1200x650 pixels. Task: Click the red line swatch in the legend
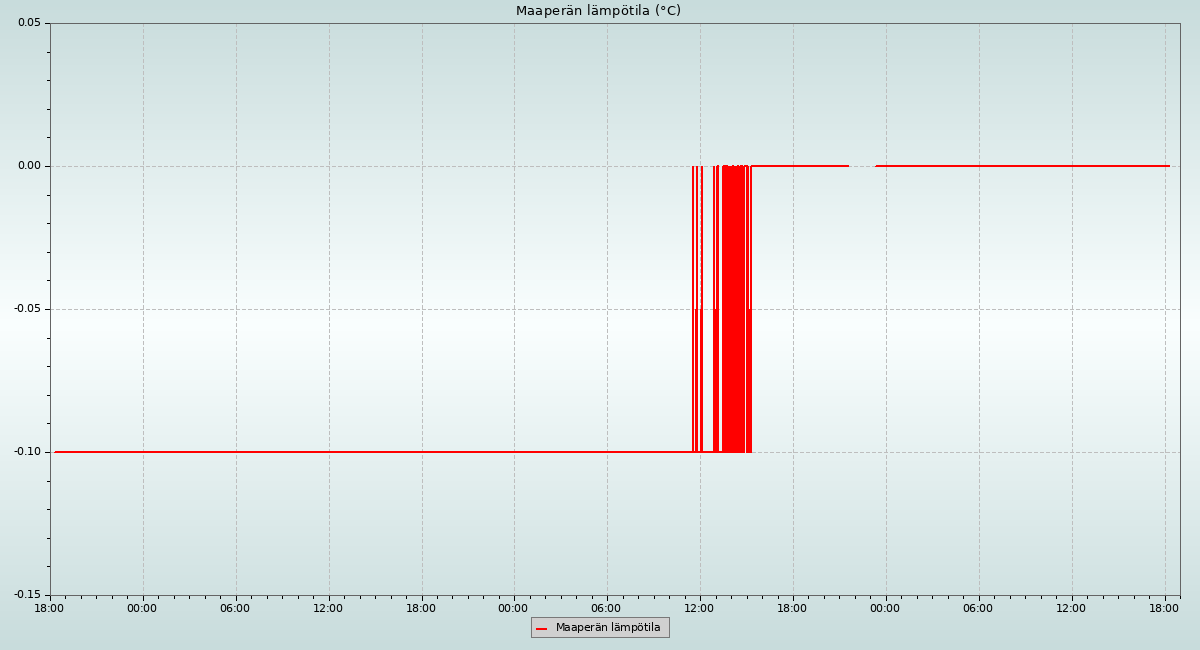pos(542,628)
